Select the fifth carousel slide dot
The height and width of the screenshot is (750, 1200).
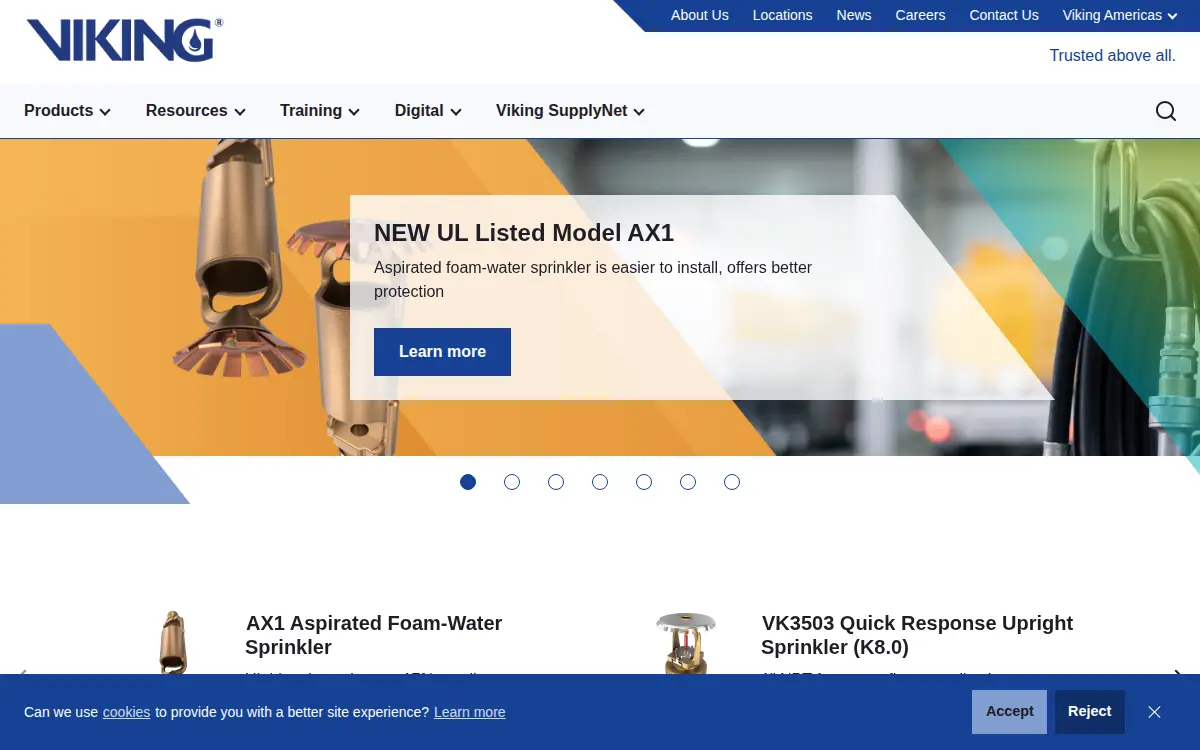coord(644,482)
